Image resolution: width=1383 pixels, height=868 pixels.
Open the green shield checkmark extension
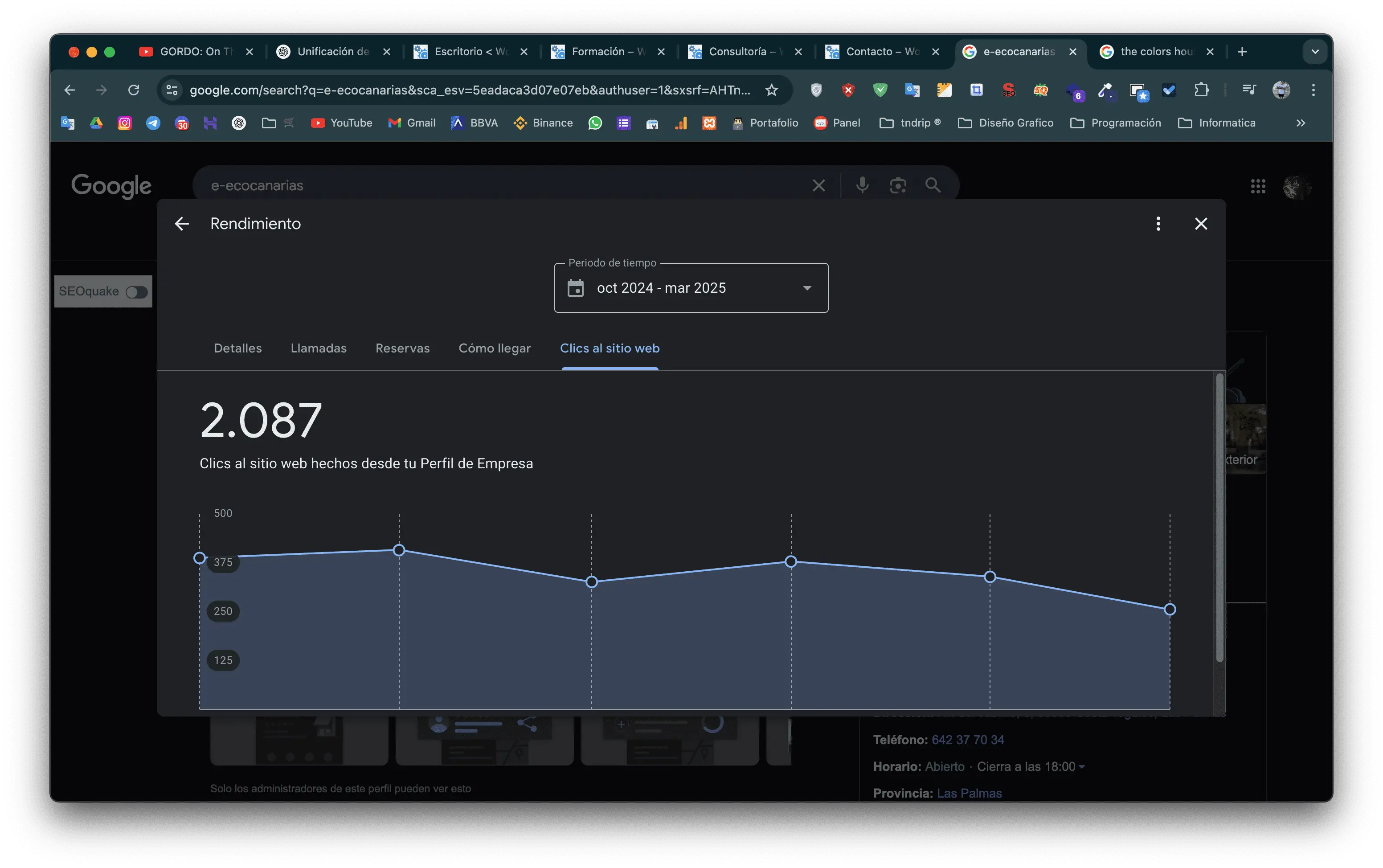880,90
